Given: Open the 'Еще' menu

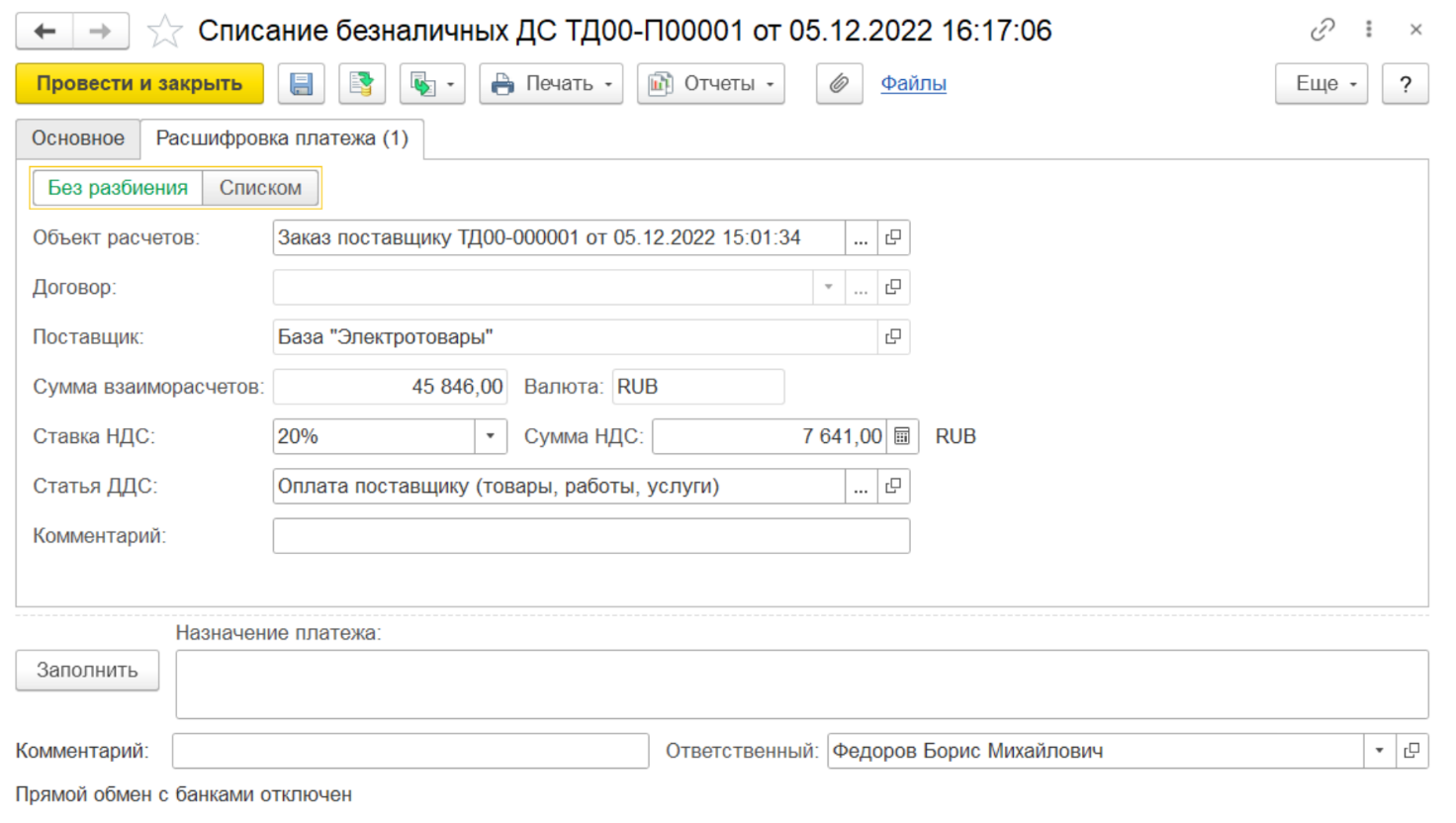Looking at the screenshot, I should 1321,84.
